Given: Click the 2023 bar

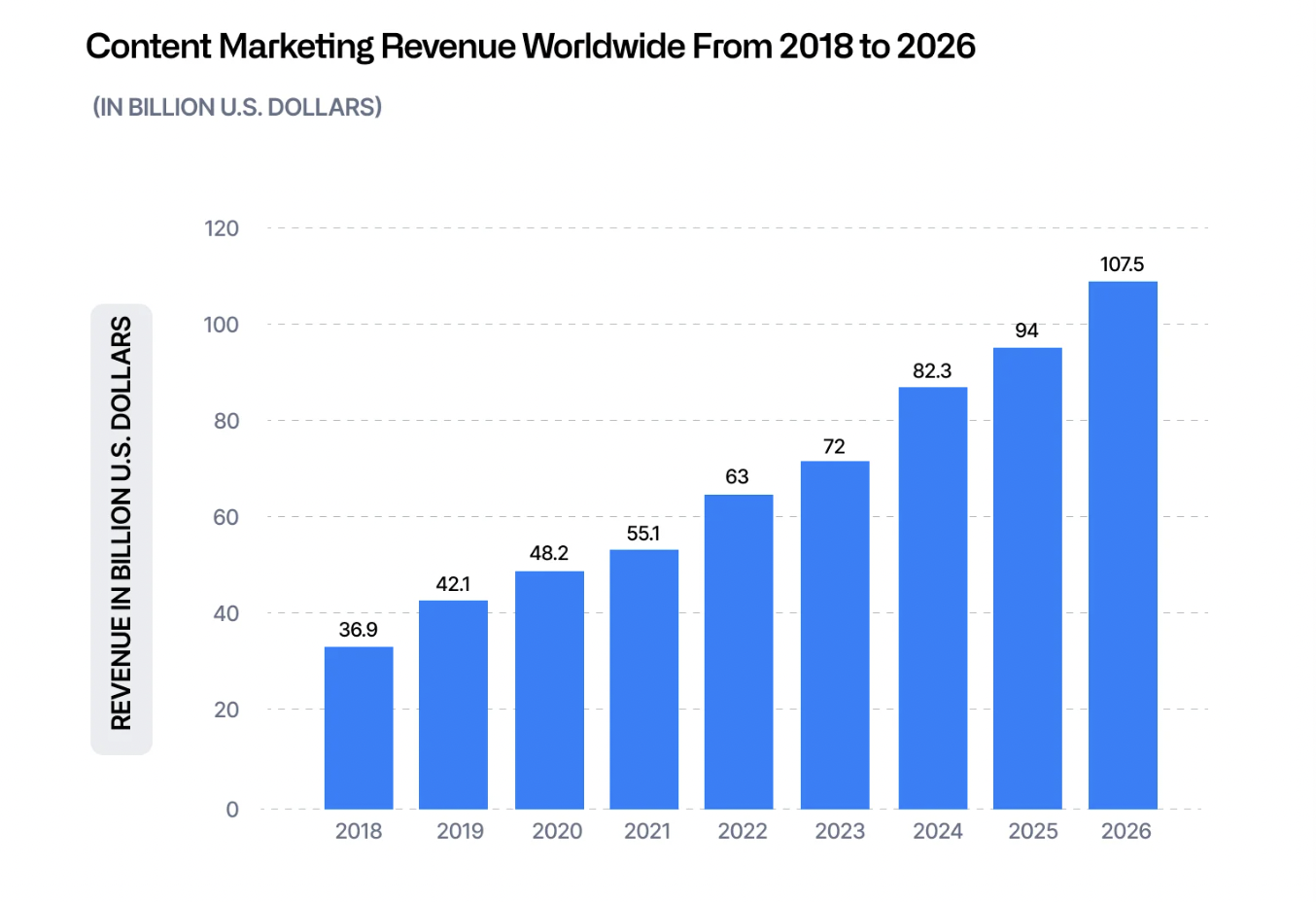Looking at the screenshot, I should (835, 635).
